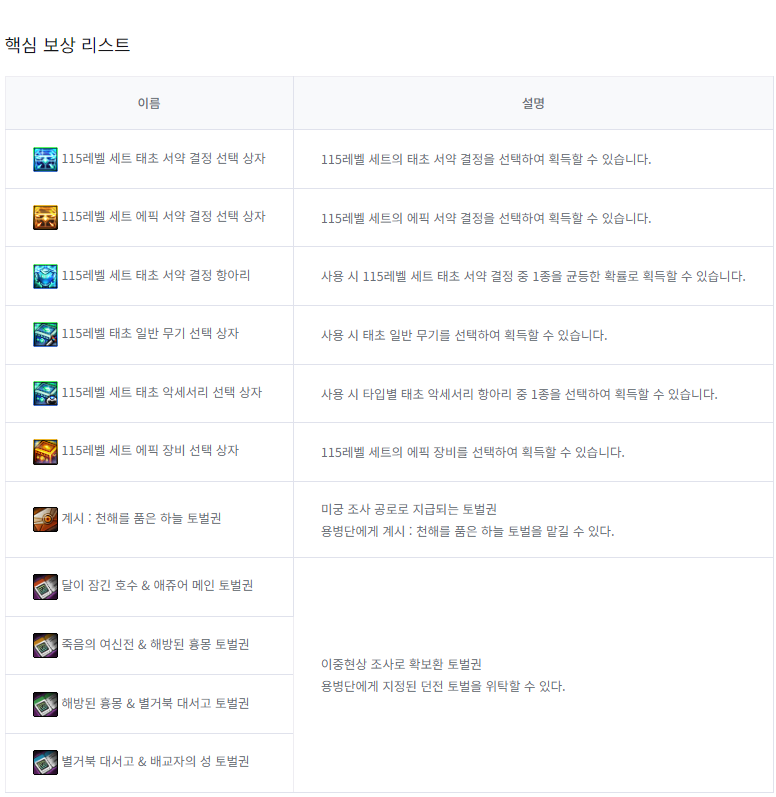Select the 태초 서약 결정 항아리 item icon
Image resolution: width=776 pixels, height=797 pixels.
(x=45, y=276)
